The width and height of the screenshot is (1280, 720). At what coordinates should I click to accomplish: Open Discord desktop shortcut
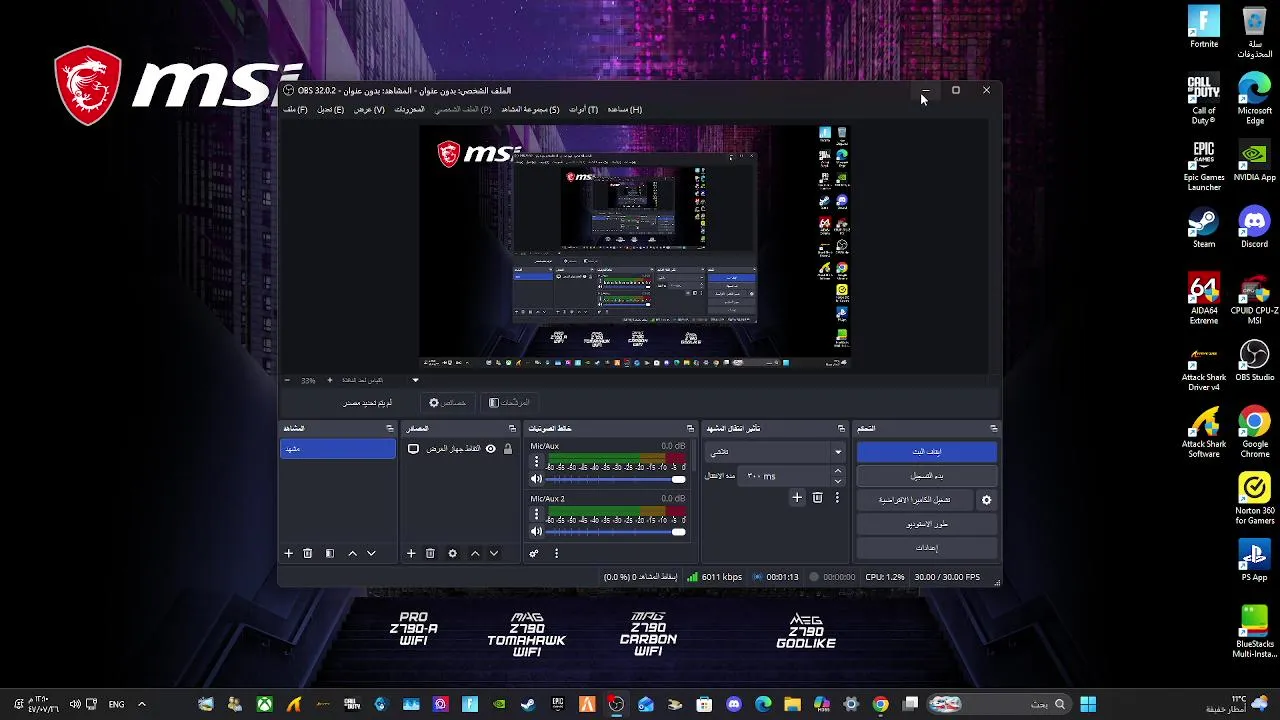pos(1254,228)
